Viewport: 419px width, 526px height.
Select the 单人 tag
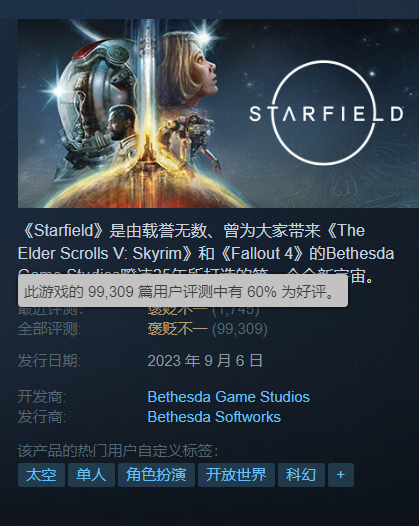[91, 475]
